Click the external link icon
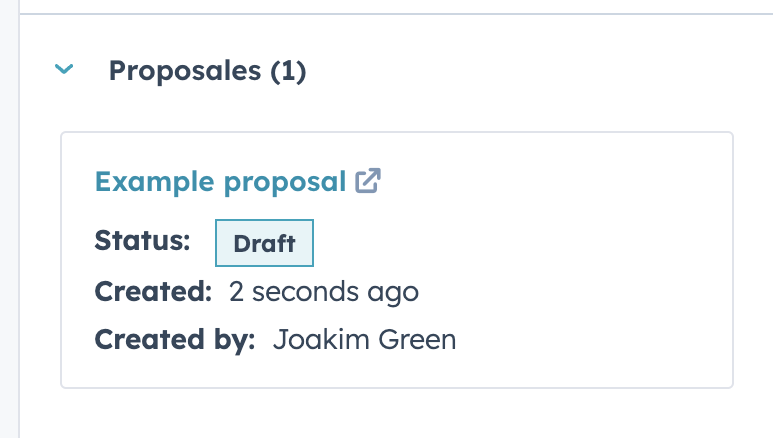 pyautogui.click(x=368, y=181)
